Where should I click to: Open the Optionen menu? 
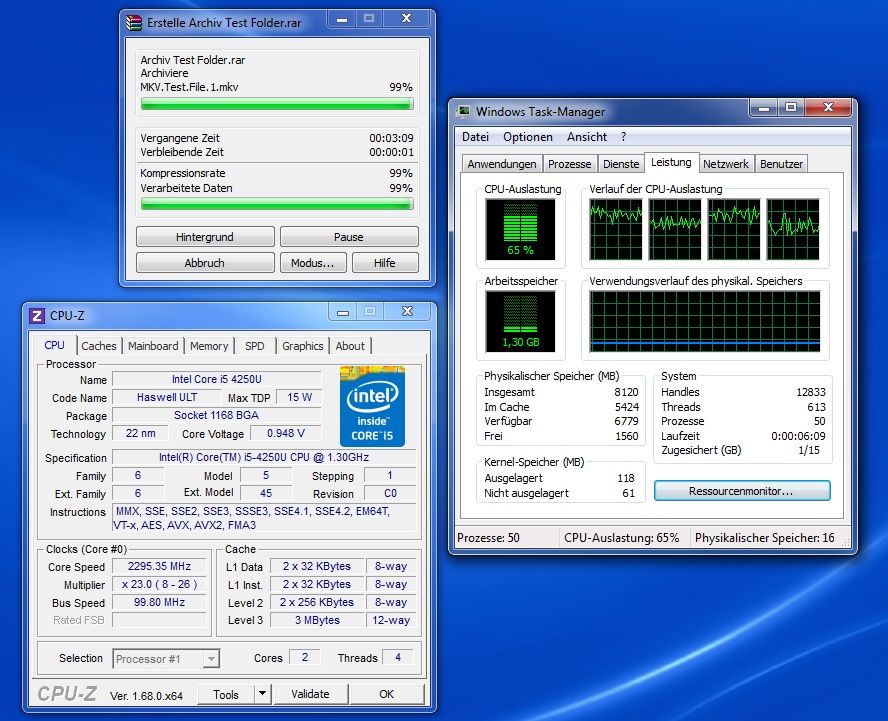[x=527, y=136]
